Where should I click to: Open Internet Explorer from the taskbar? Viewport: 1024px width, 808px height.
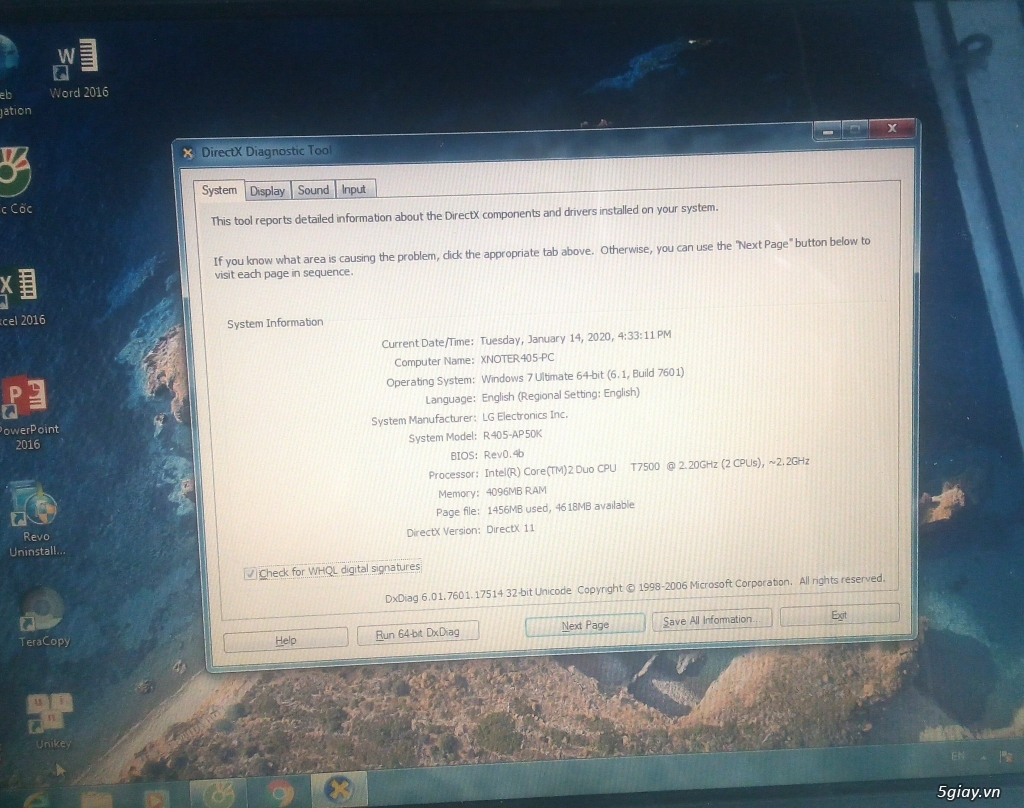tap(36, 798)
